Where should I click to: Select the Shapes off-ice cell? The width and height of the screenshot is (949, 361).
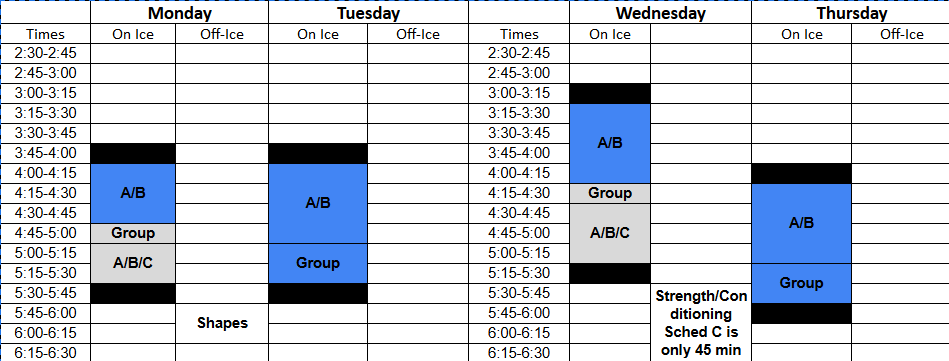[x=222, y=323]
